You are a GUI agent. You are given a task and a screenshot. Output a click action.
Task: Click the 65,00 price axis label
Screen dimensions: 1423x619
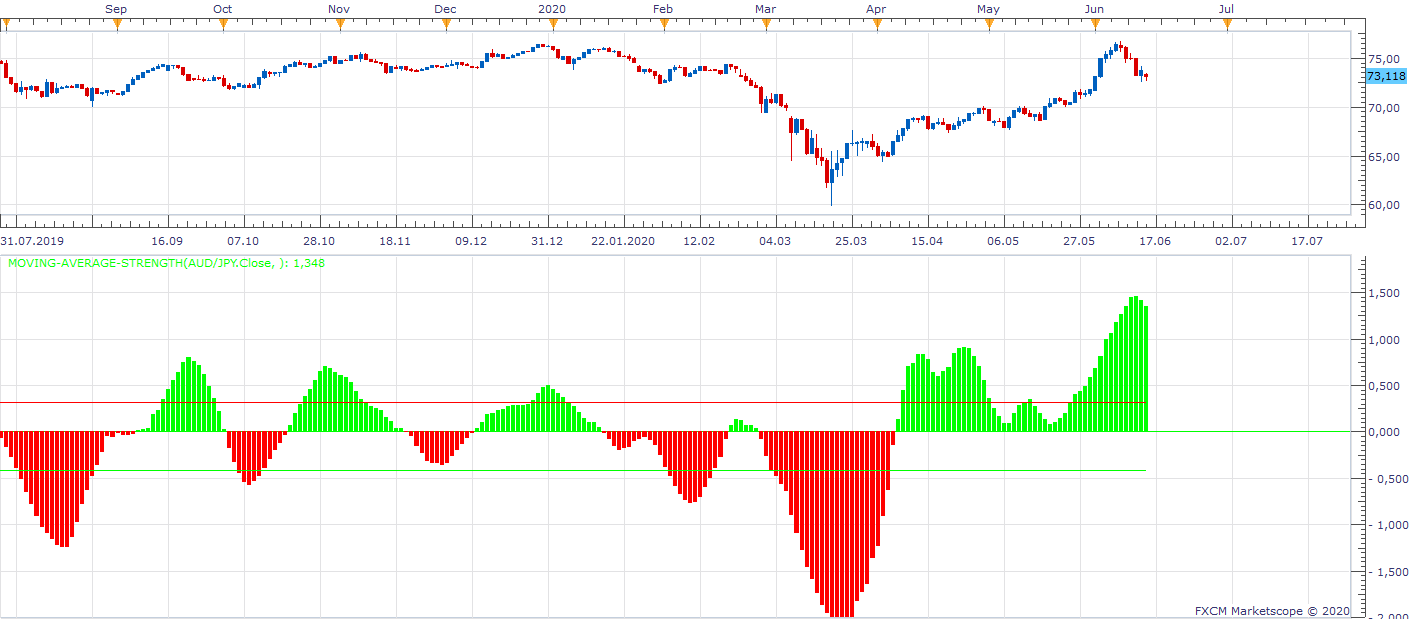1384,157
